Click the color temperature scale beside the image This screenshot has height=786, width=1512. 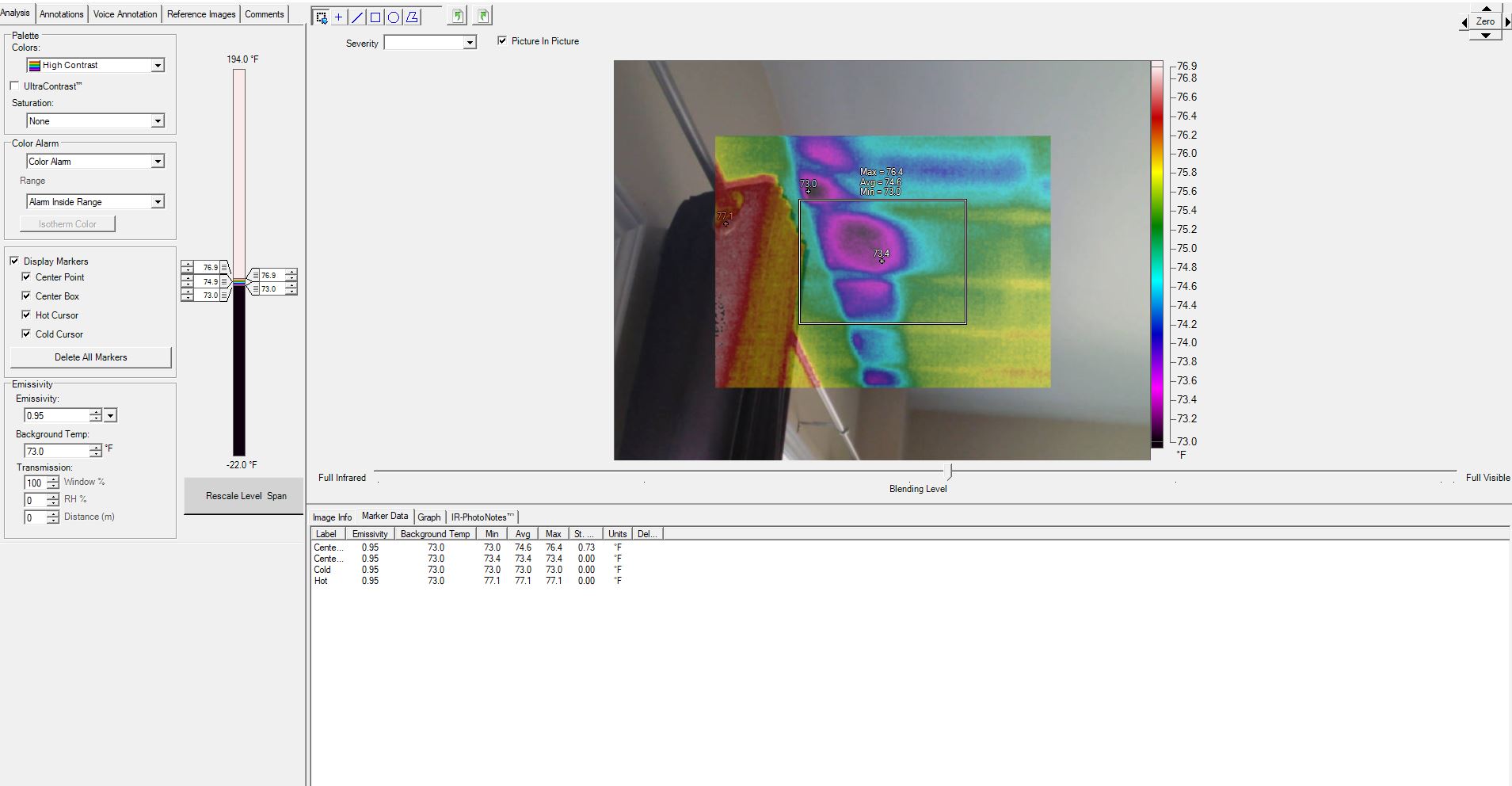(x=1157, y=254)
